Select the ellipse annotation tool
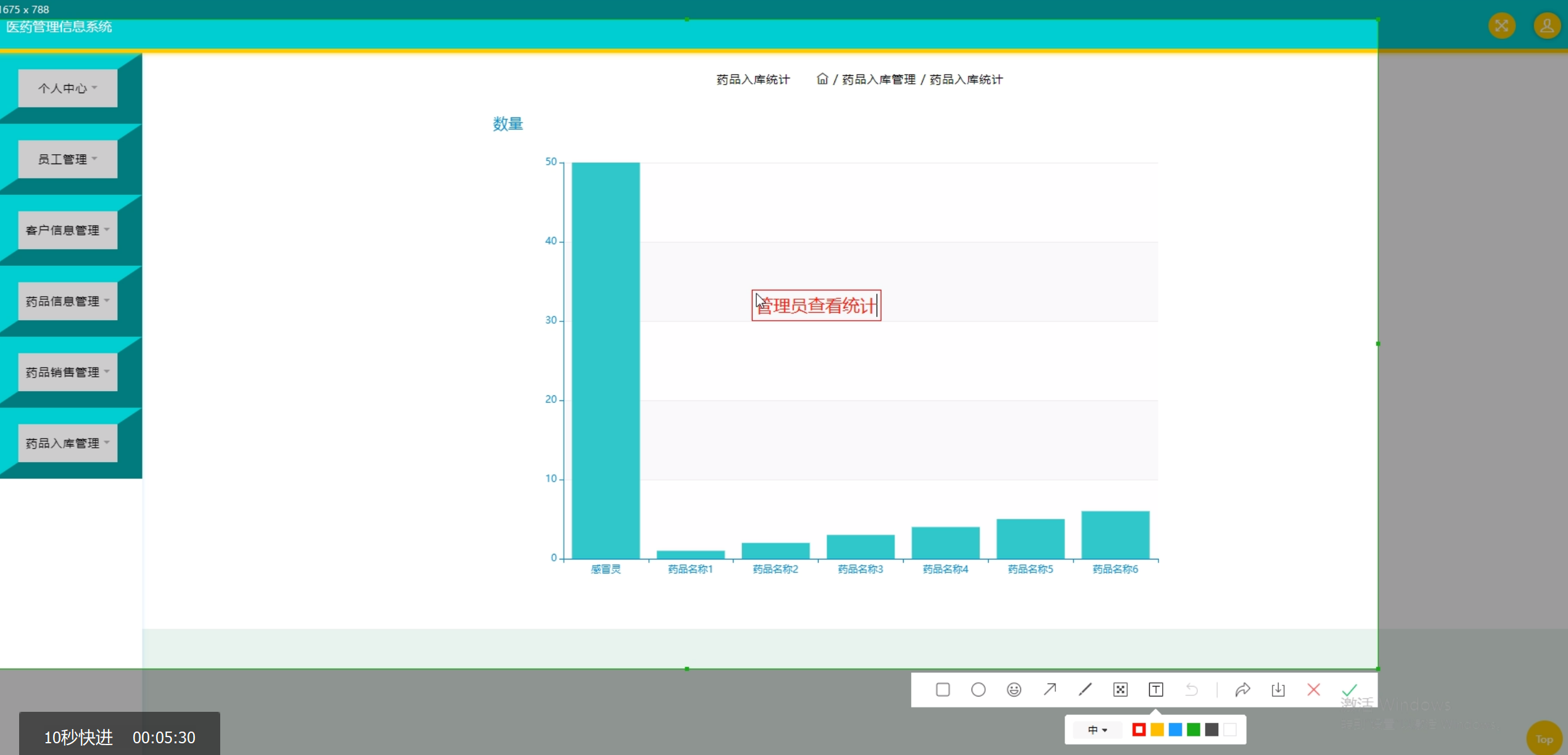The image size is (1568, 755). 978,690
